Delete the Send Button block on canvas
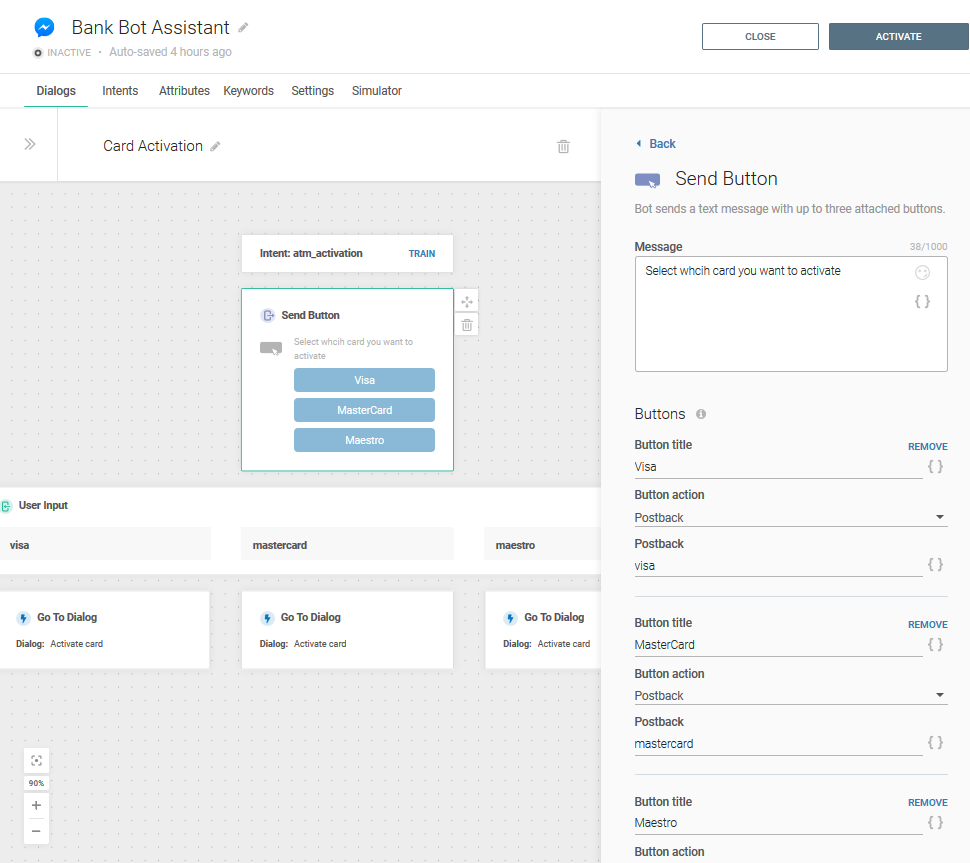 pos(467,325)
